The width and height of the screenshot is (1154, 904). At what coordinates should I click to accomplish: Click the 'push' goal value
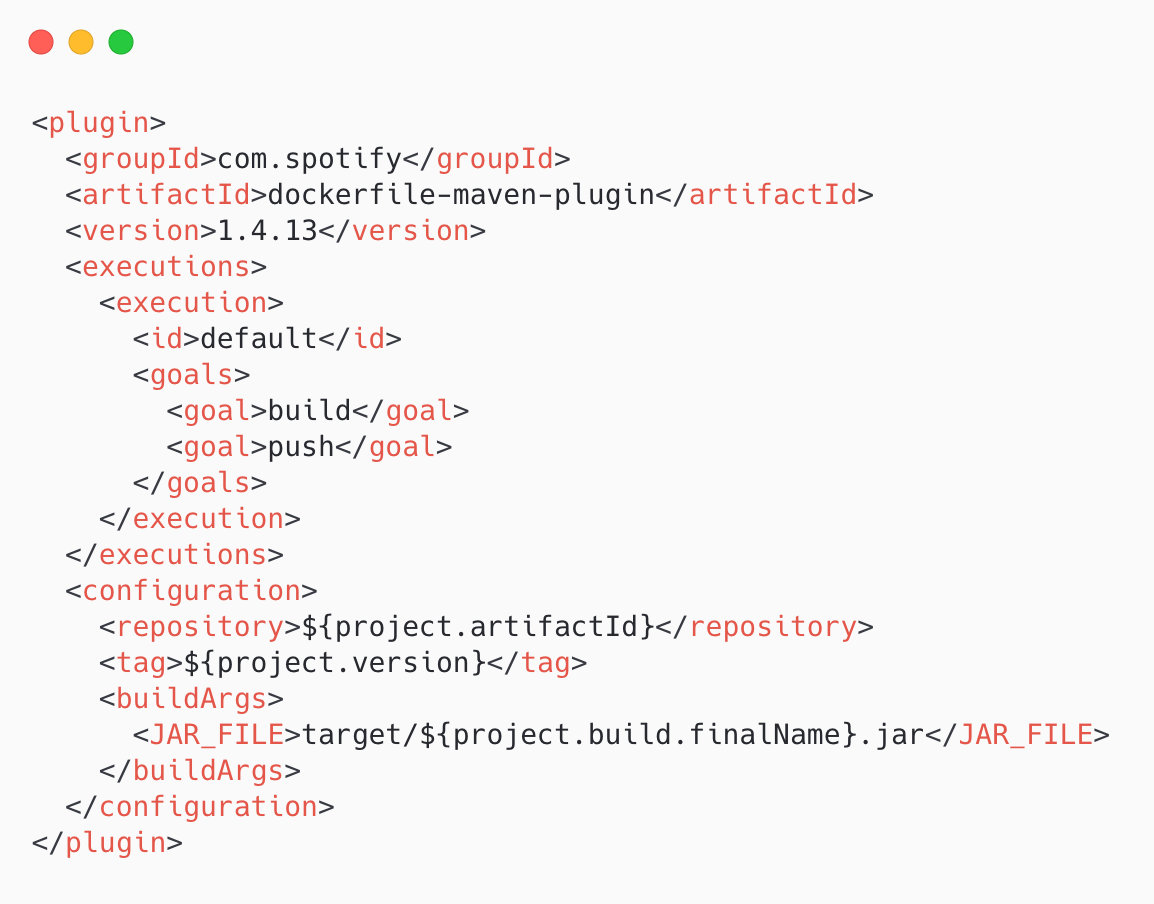300,447
